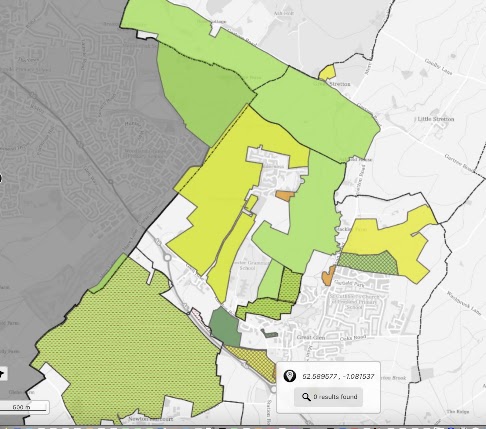This screenshot has height=429, width=486.
Task: Click the star icon button at left edge
Action: [x=2, y=374]
